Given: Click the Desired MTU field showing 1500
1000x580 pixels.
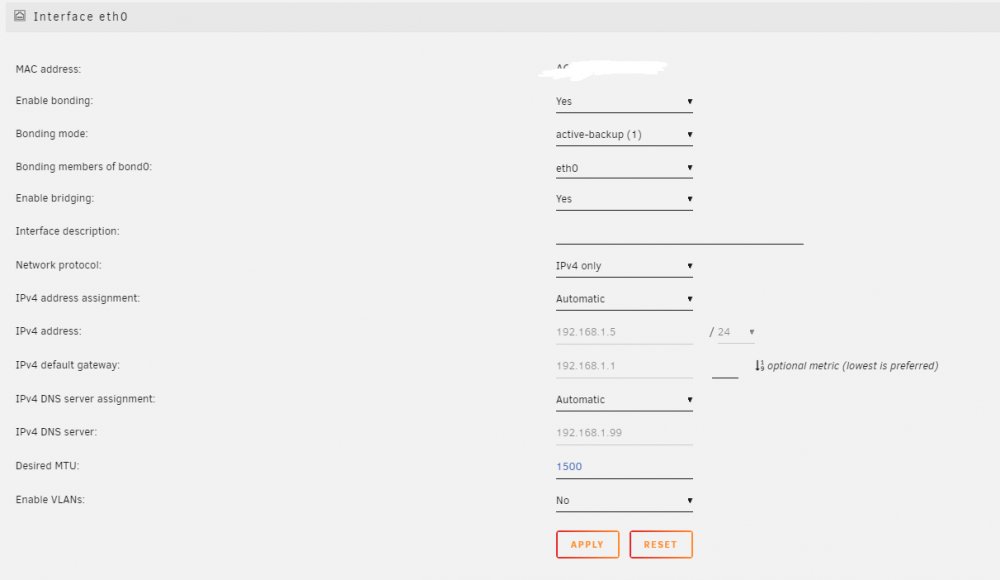Looking at the screenshot, I should (x=624, y=467).
